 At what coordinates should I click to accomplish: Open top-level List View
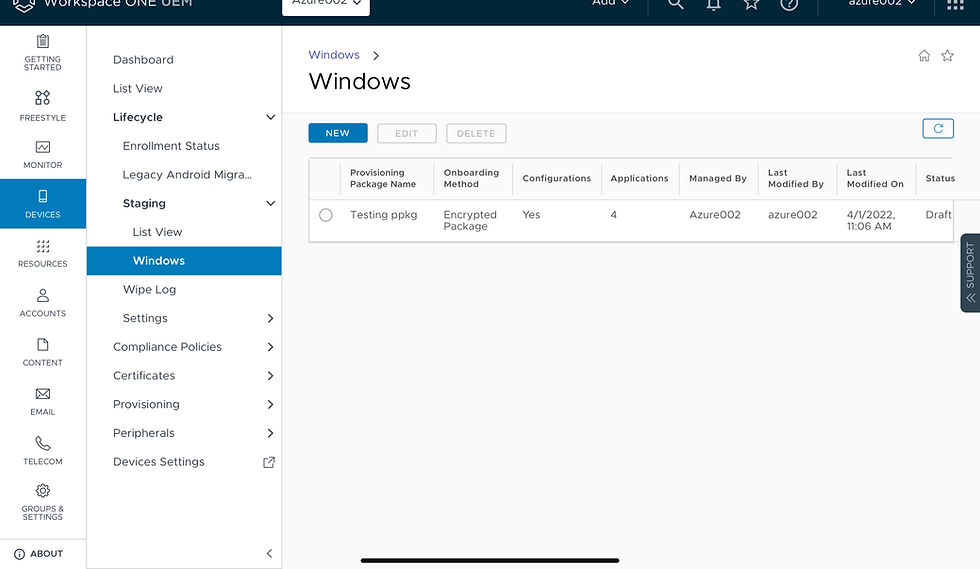(x=138, y=88)
